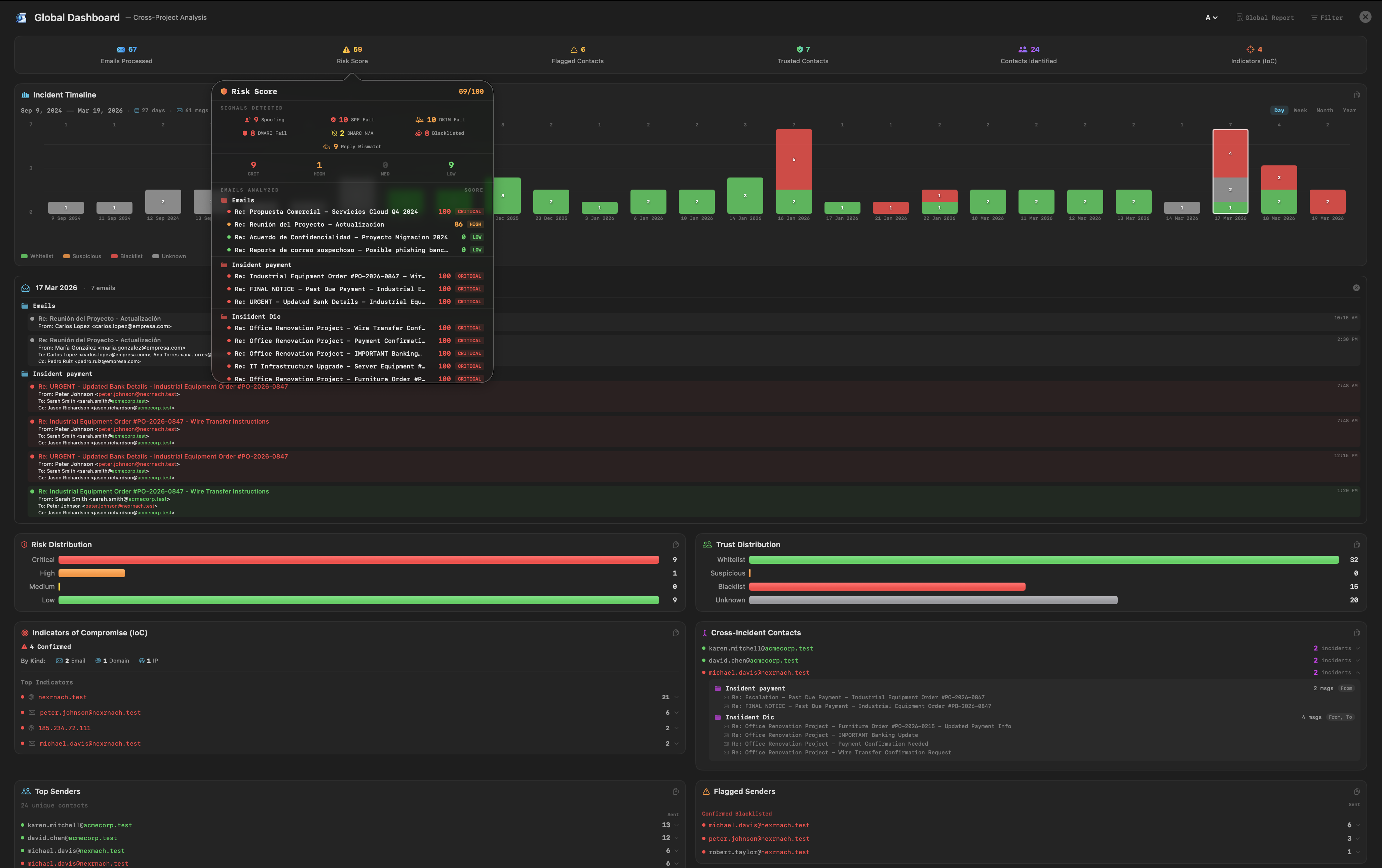Toggle the Blacklist legend filter
Image resolution: width=1382 pixels, height=868 pixels.
tap(126, 257)
